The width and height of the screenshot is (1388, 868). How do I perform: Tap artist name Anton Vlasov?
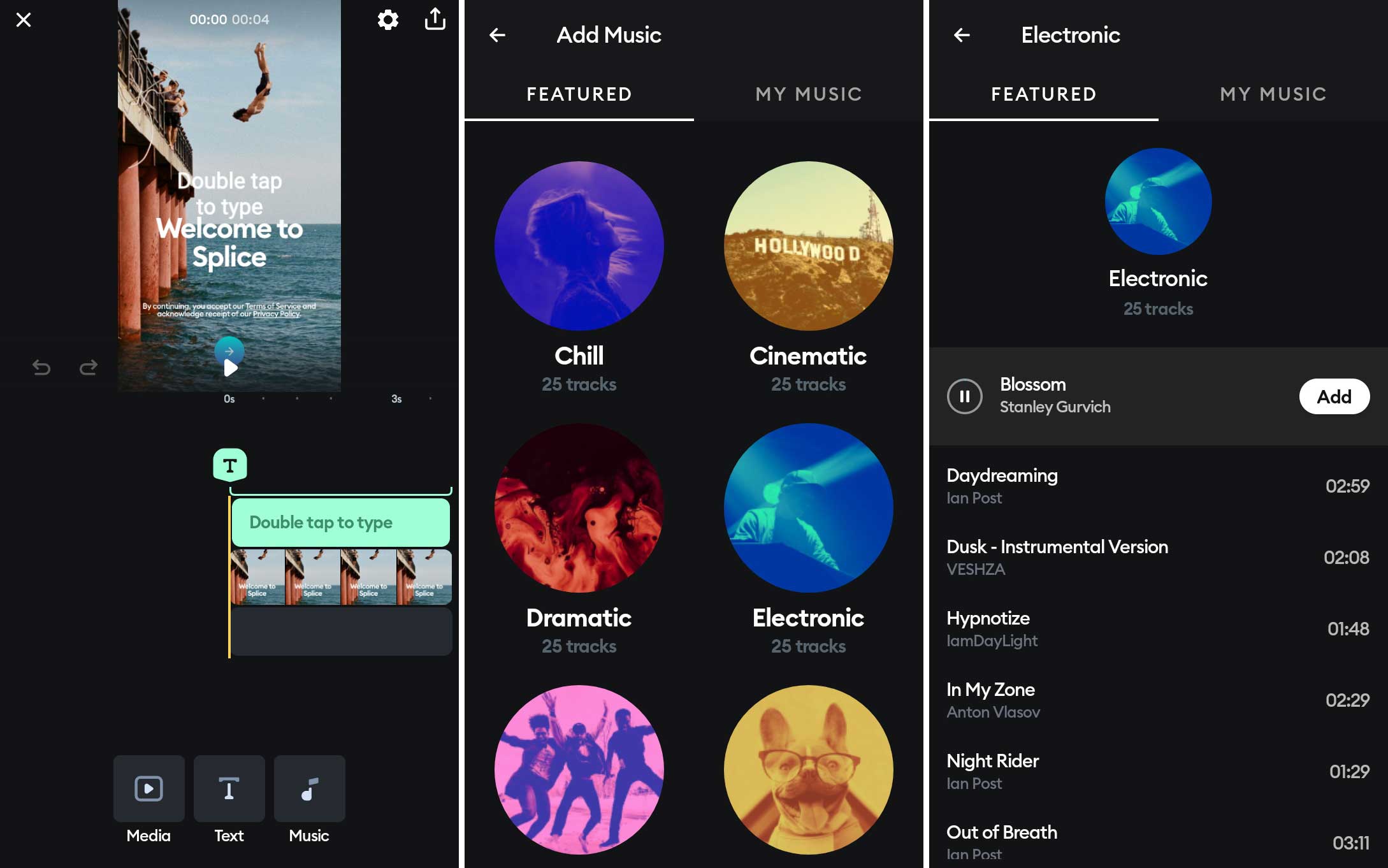point(993,712)
